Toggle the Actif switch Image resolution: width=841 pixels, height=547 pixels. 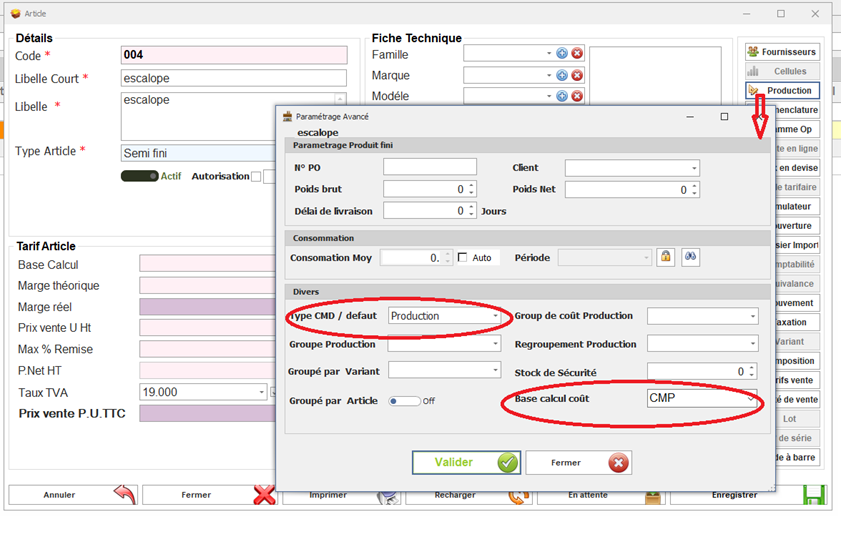140,176
